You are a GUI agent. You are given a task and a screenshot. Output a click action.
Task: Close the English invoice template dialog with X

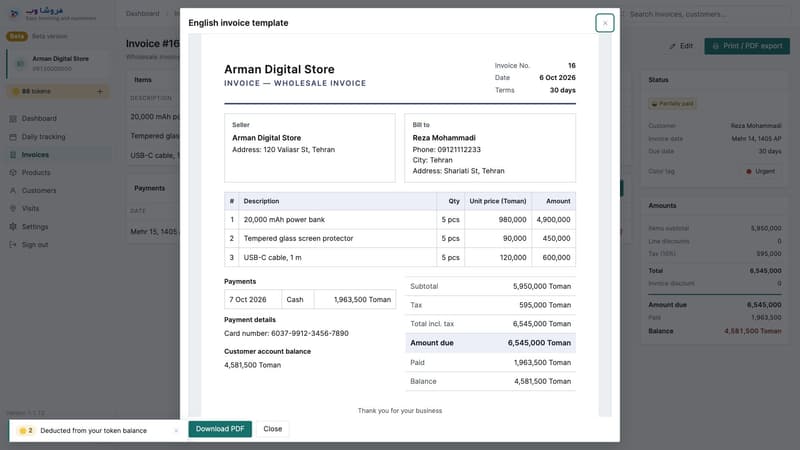(x=605, y=23)
